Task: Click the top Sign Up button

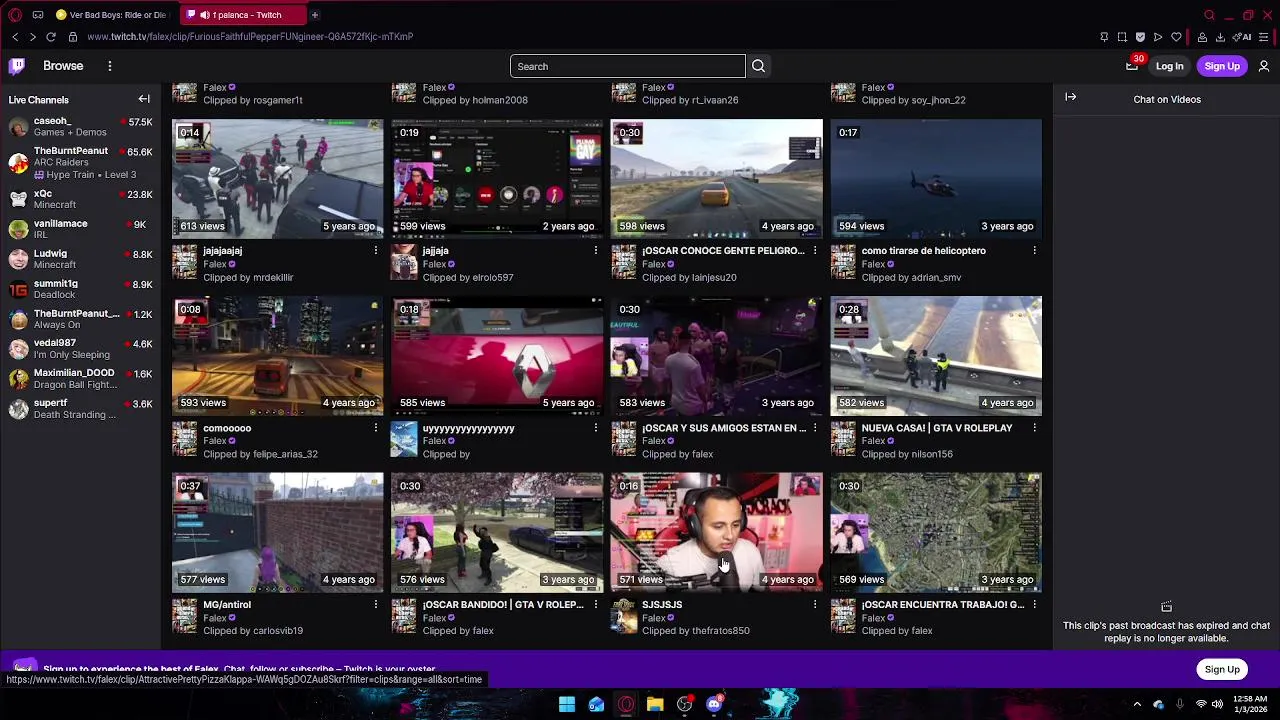Action: [1222, 66]
